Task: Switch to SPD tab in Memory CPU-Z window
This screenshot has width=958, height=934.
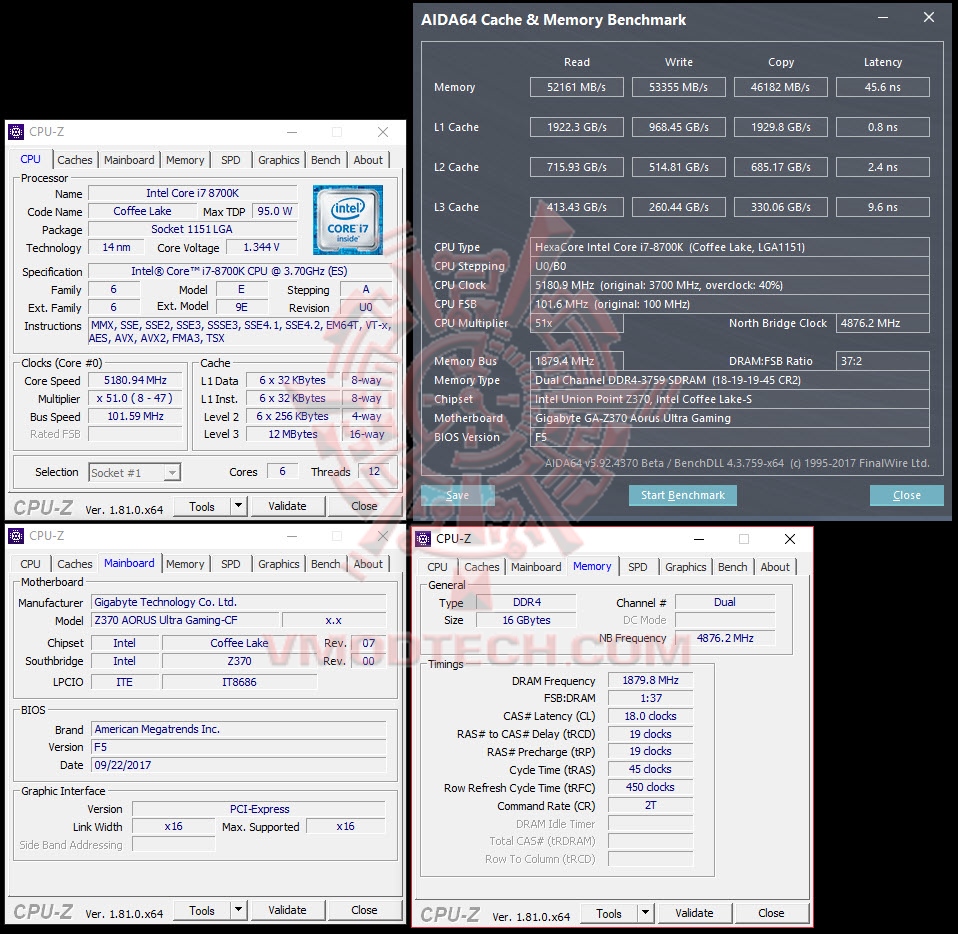Action: (637, 567)
